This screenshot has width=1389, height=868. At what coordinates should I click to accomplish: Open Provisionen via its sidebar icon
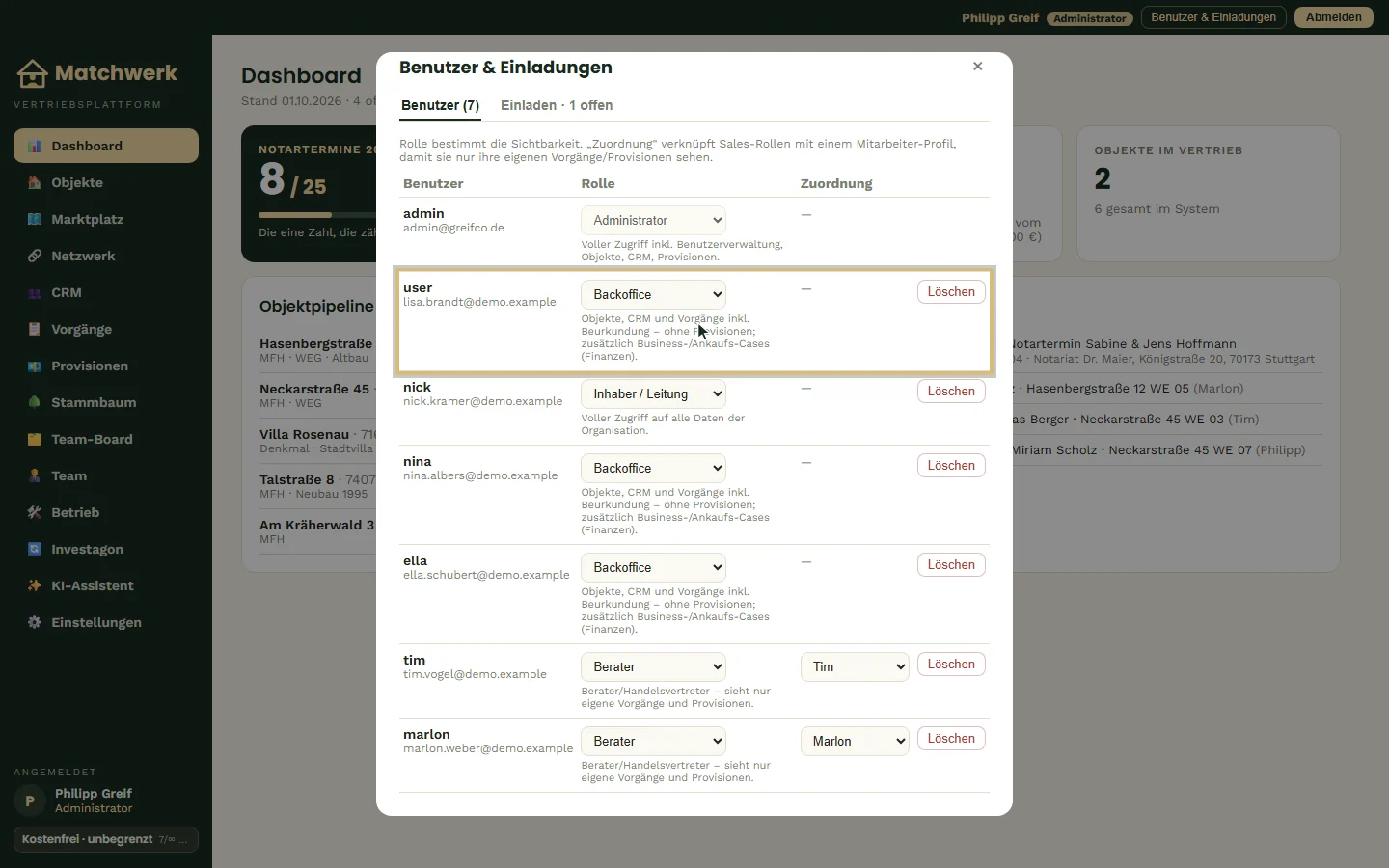pos(35,366)
